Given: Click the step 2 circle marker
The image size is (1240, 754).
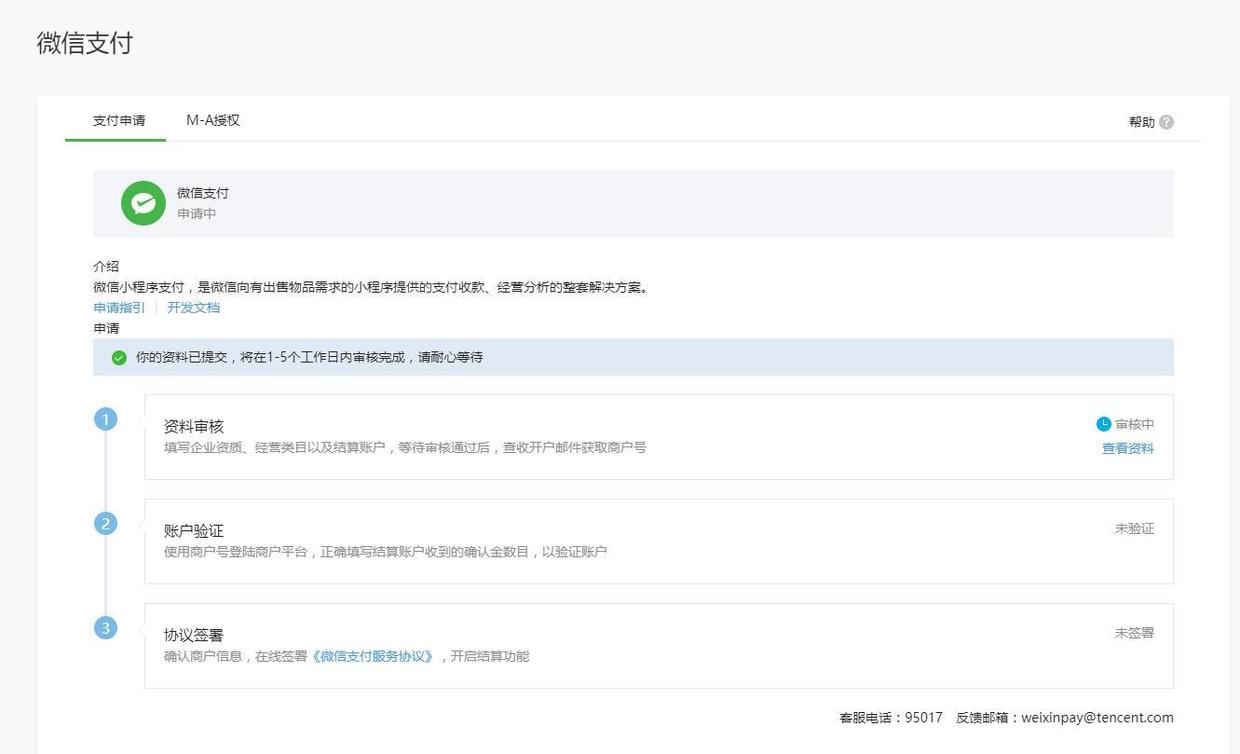Looking at the screenshot, I should coord(106,523).
